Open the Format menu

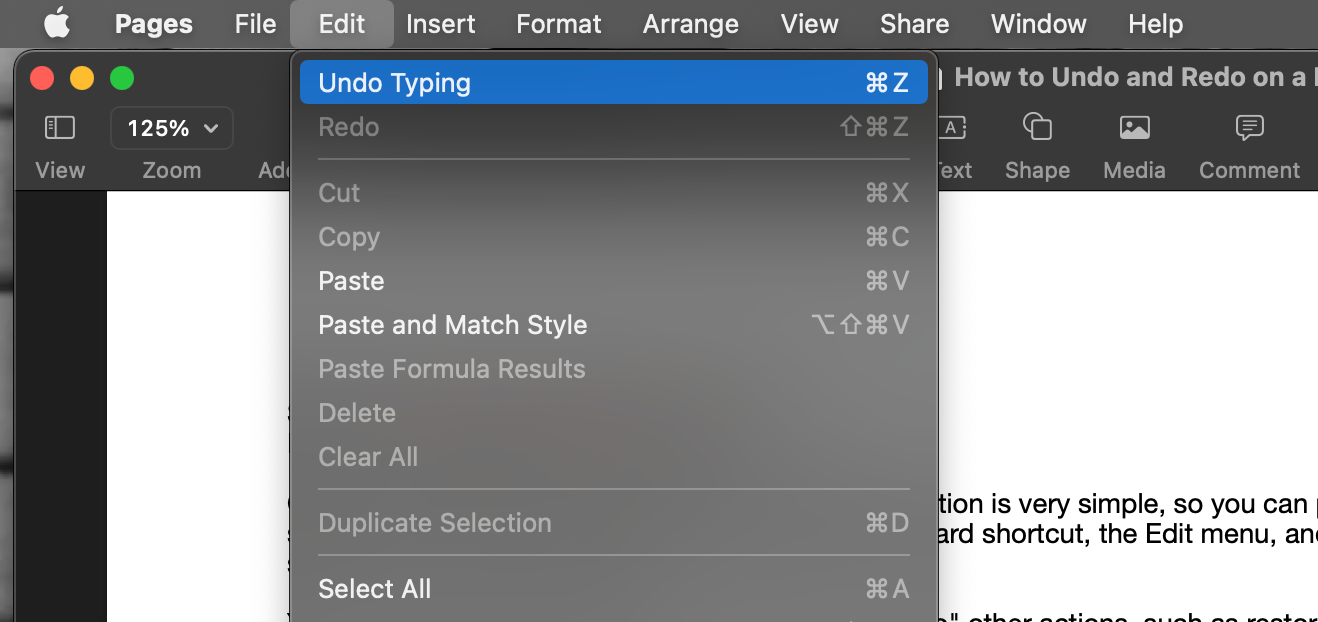(x=558, y=23)
